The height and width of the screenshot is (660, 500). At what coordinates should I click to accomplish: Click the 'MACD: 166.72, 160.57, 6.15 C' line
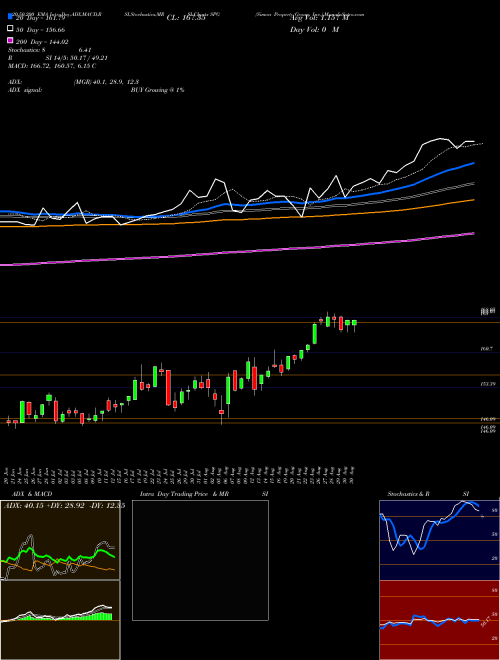click(52, 66)
